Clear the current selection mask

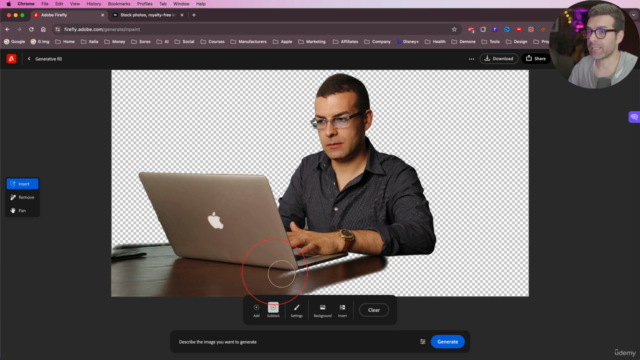(374, 310)
